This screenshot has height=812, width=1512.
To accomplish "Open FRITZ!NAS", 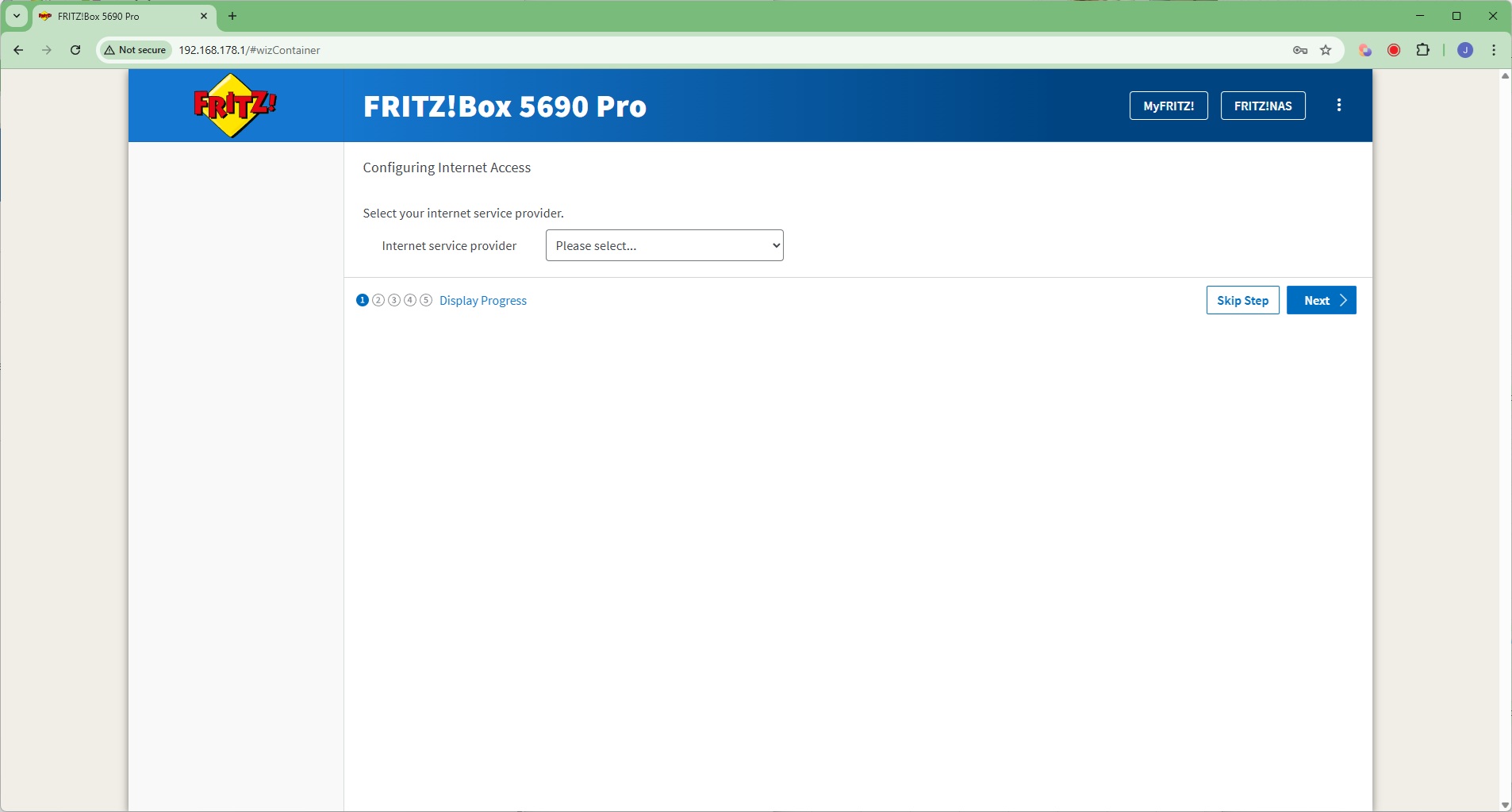I will pos(1263,106).
